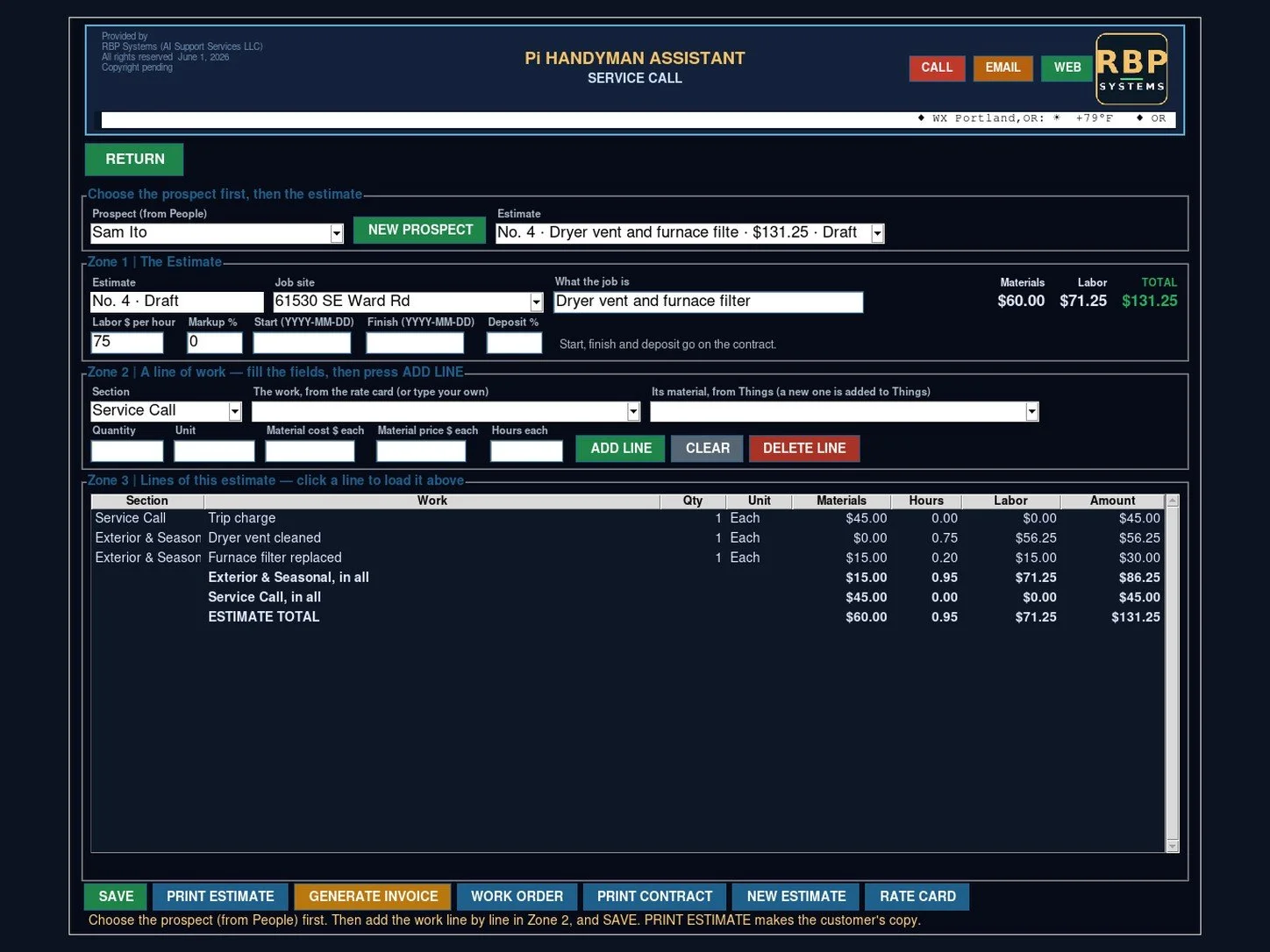Image resolution: width=1270 pixels, height=952 pixels.
Task: Click the Markup % field
Action: coord(215,342)
